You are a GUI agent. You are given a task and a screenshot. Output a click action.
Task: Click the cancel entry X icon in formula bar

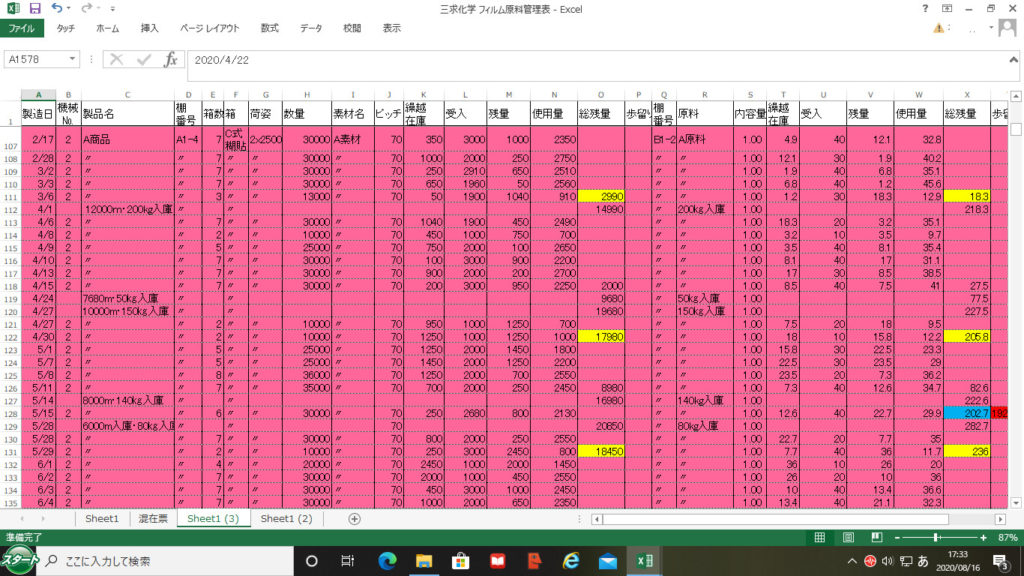click(x=117, y=59)
